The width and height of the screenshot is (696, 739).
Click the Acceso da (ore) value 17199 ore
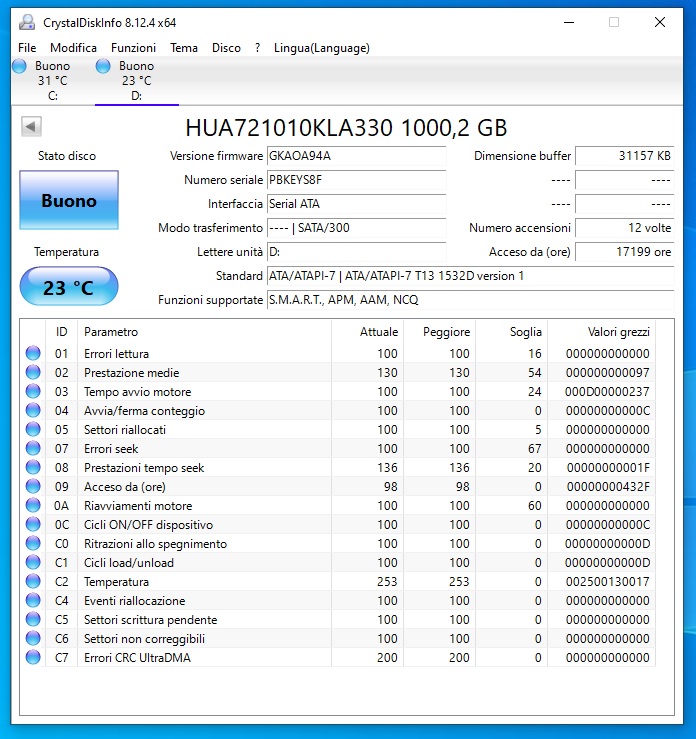click(624, 252)
